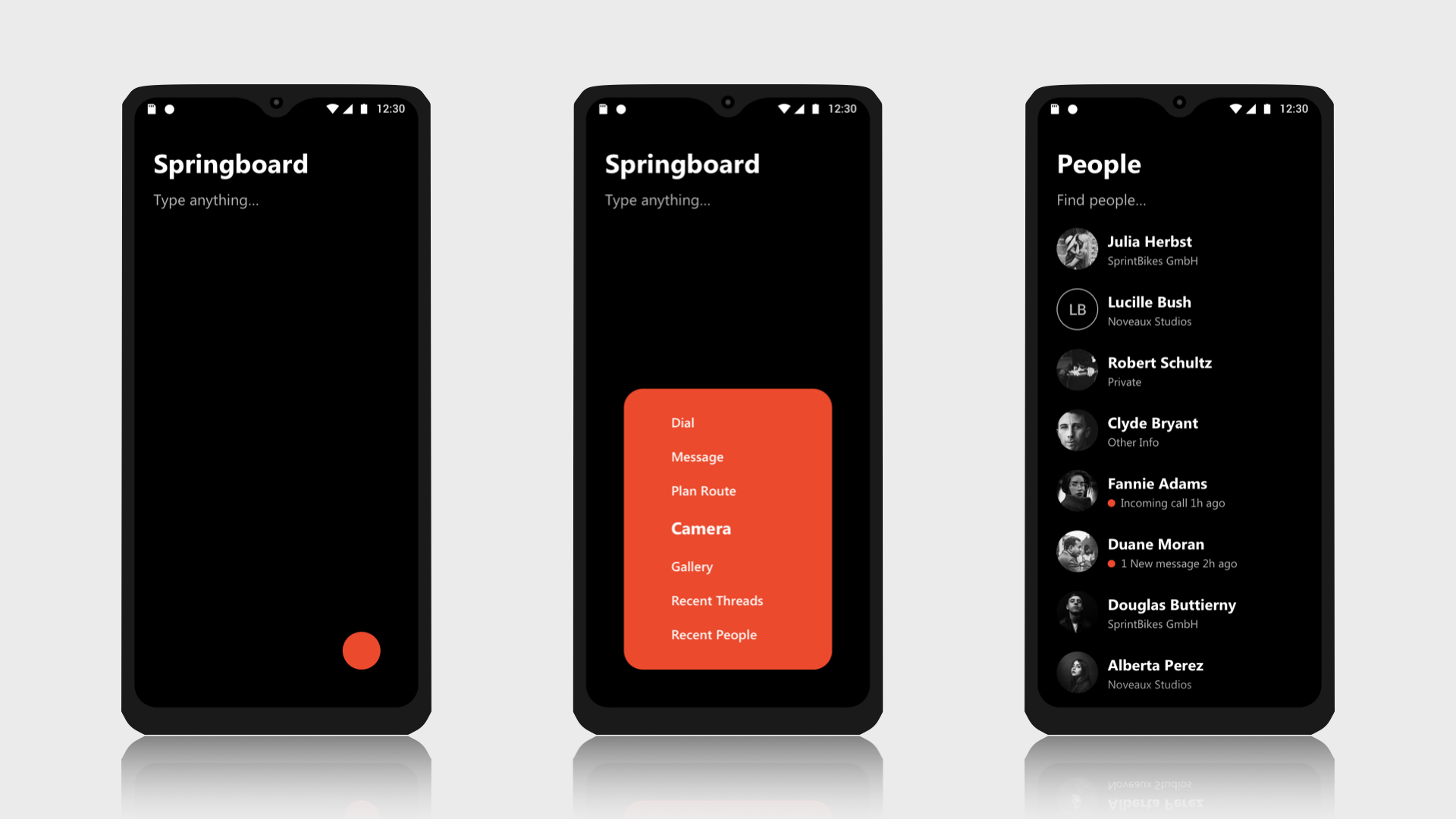Select Camera from the action menu
The height and width of the screenshot is (819, 1456).
click(x=699, y=528)
